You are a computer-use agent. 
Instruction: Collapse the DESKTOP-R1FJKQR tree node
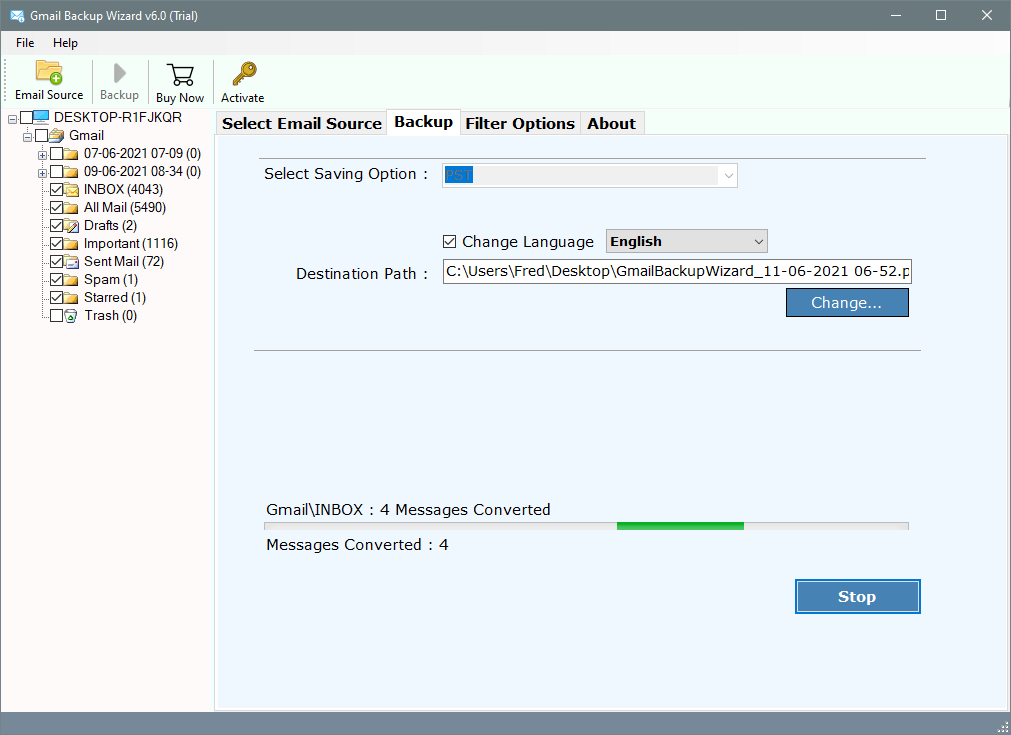pos(12,119)
